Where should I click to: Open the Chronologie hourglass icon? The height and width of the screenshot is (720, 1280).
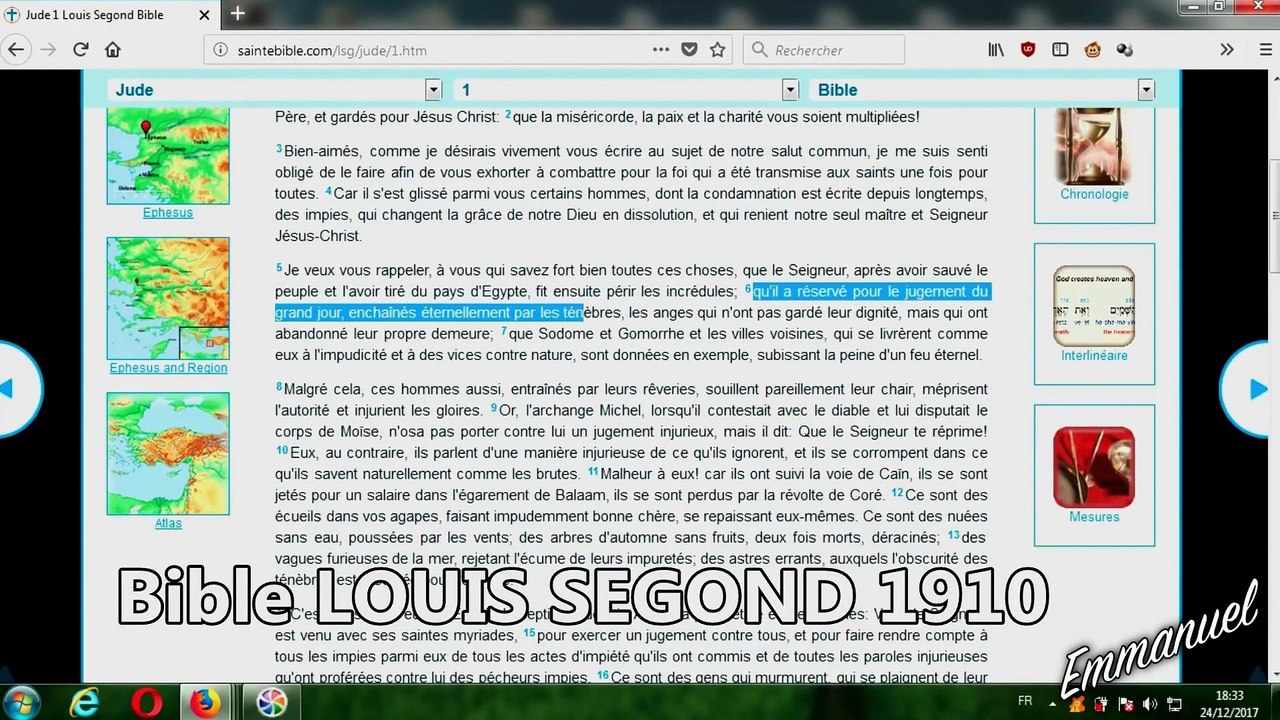click(1094, 145)
